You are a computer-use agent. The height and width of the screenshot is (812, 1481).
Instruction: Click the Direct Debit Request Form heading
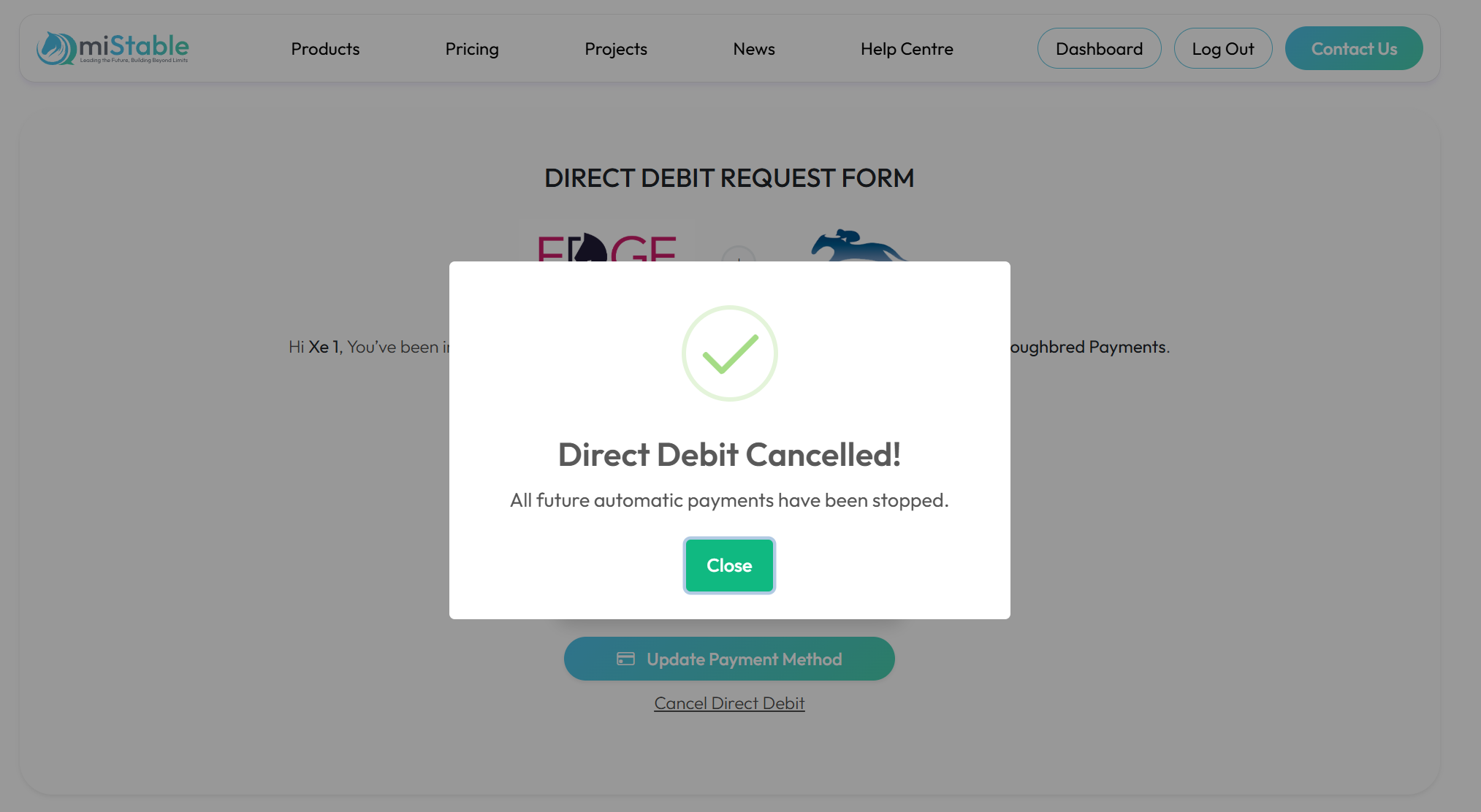point(729,178)
